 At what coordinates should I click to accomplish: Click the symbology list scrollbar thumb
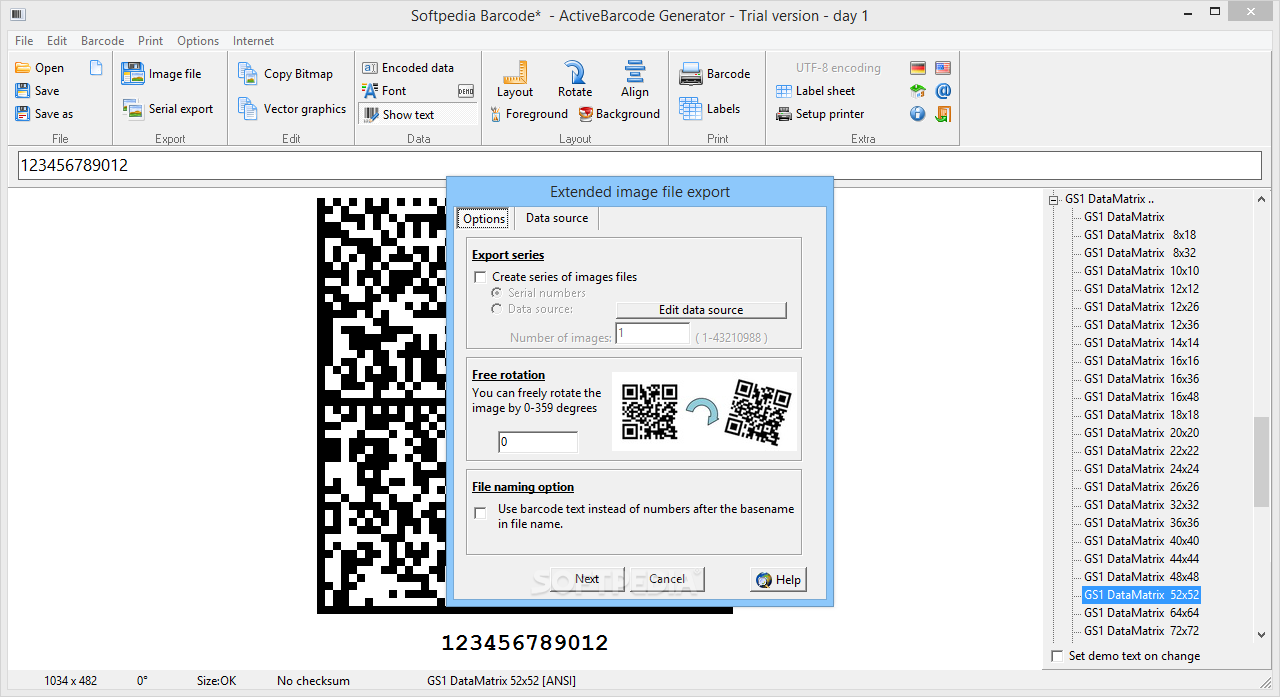pyautogui.click(x=1261, y=463)
